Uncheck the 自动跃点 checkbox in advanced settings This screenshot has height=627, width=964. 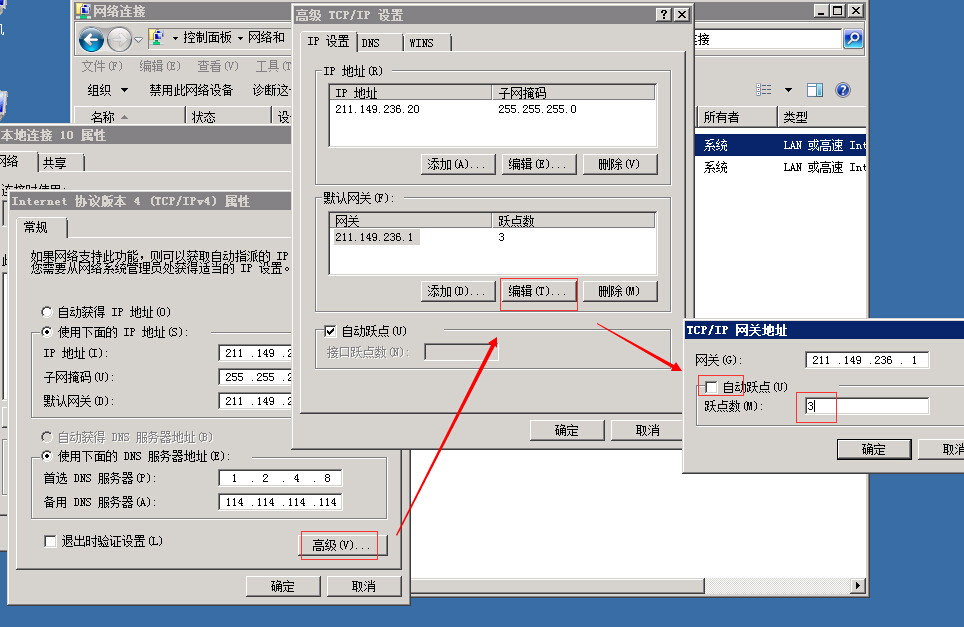(331, 331)
